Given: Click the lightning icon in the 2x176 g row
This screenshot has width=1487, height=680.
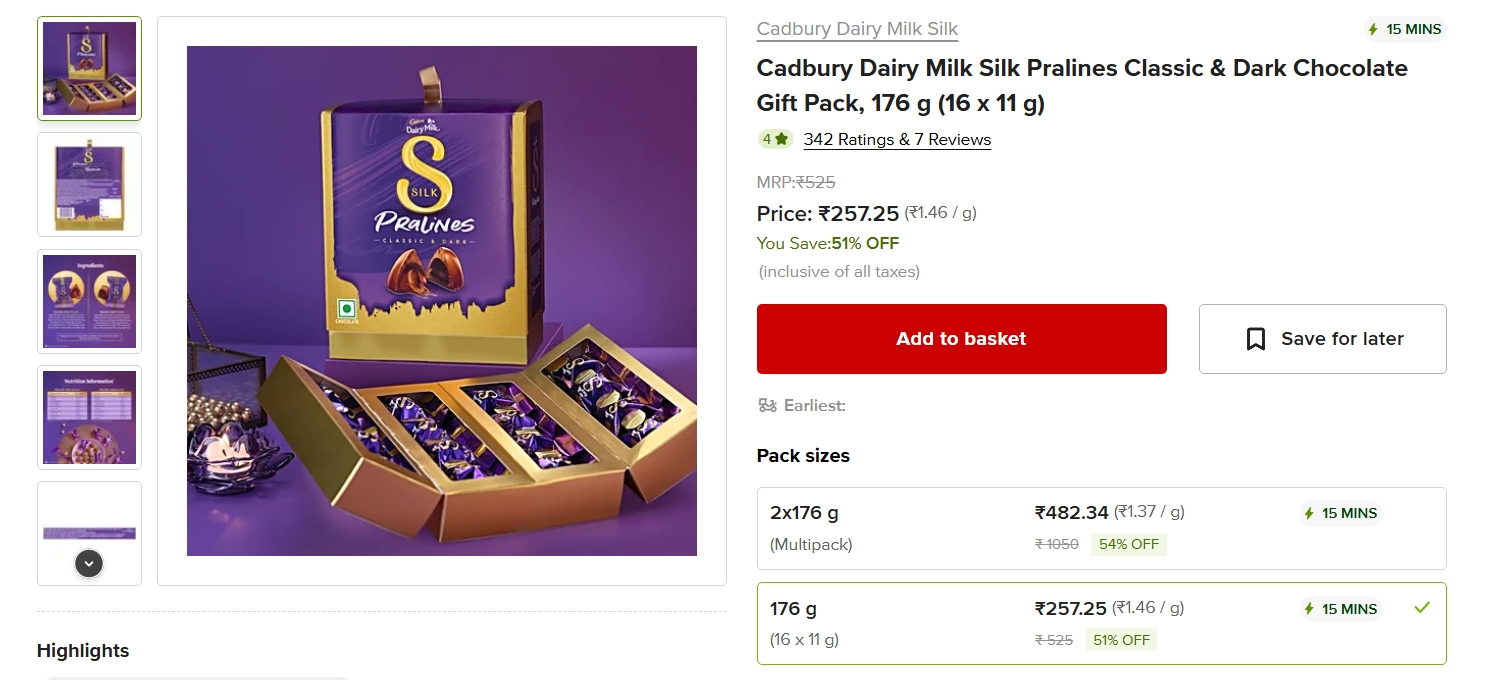Looking at the screenshot, I should click(1308, 513).
